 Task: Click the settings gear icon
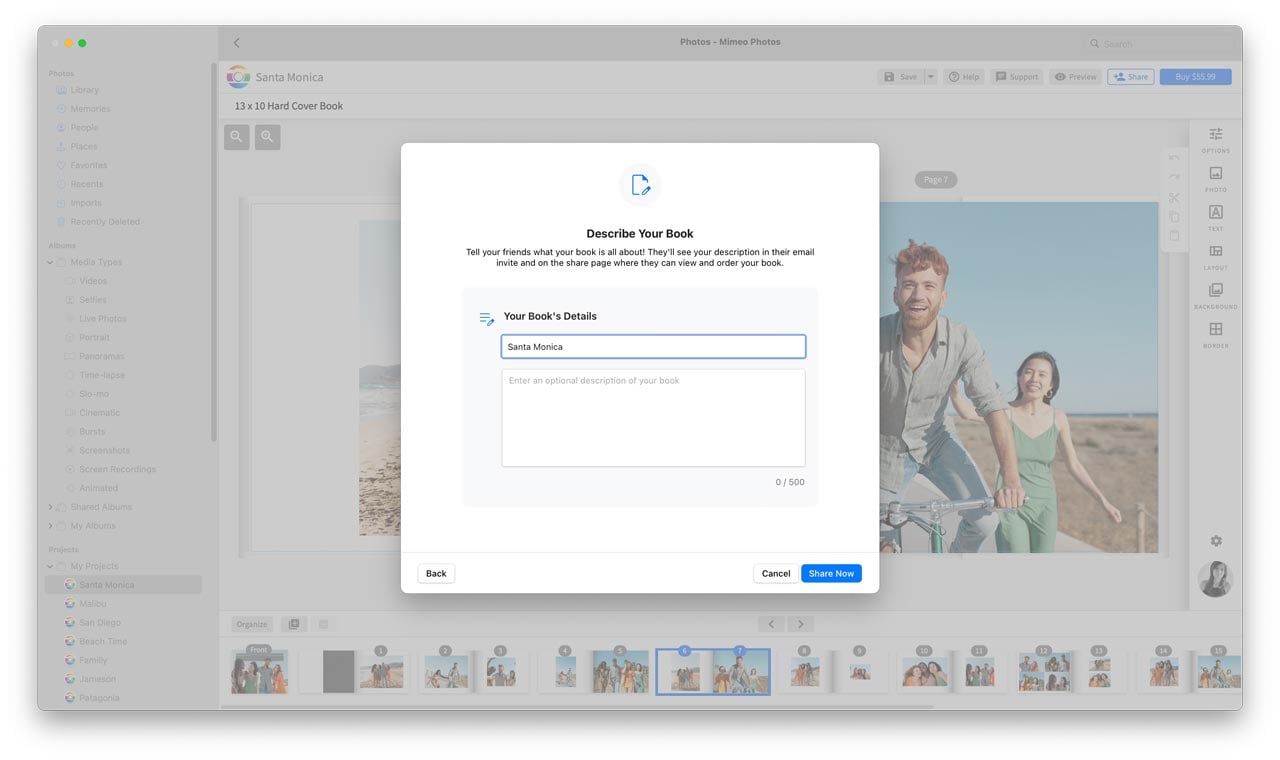(x=1215, y=540)
